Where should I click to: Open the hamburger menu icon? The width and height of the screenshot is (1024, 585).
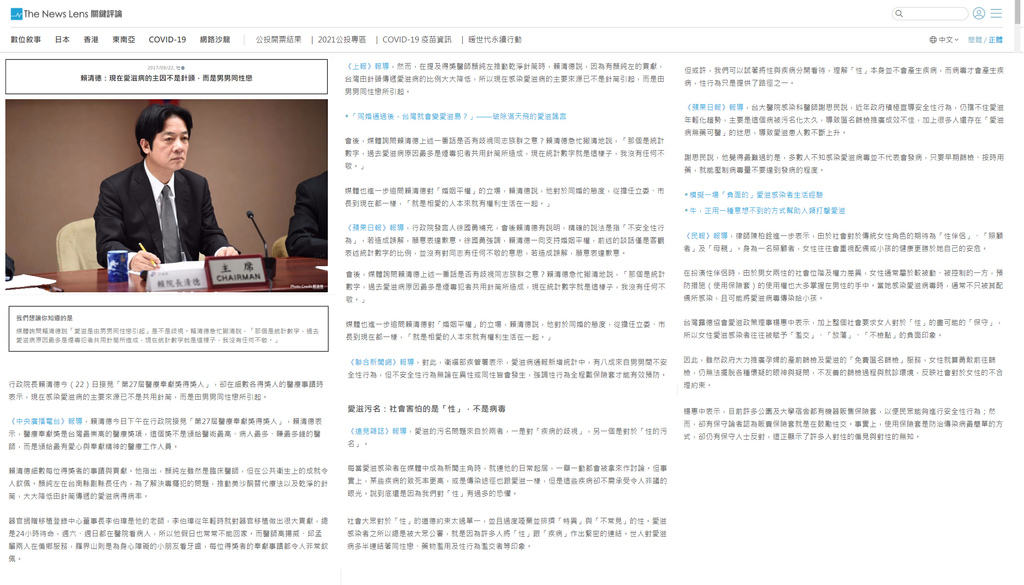[995, 14]
